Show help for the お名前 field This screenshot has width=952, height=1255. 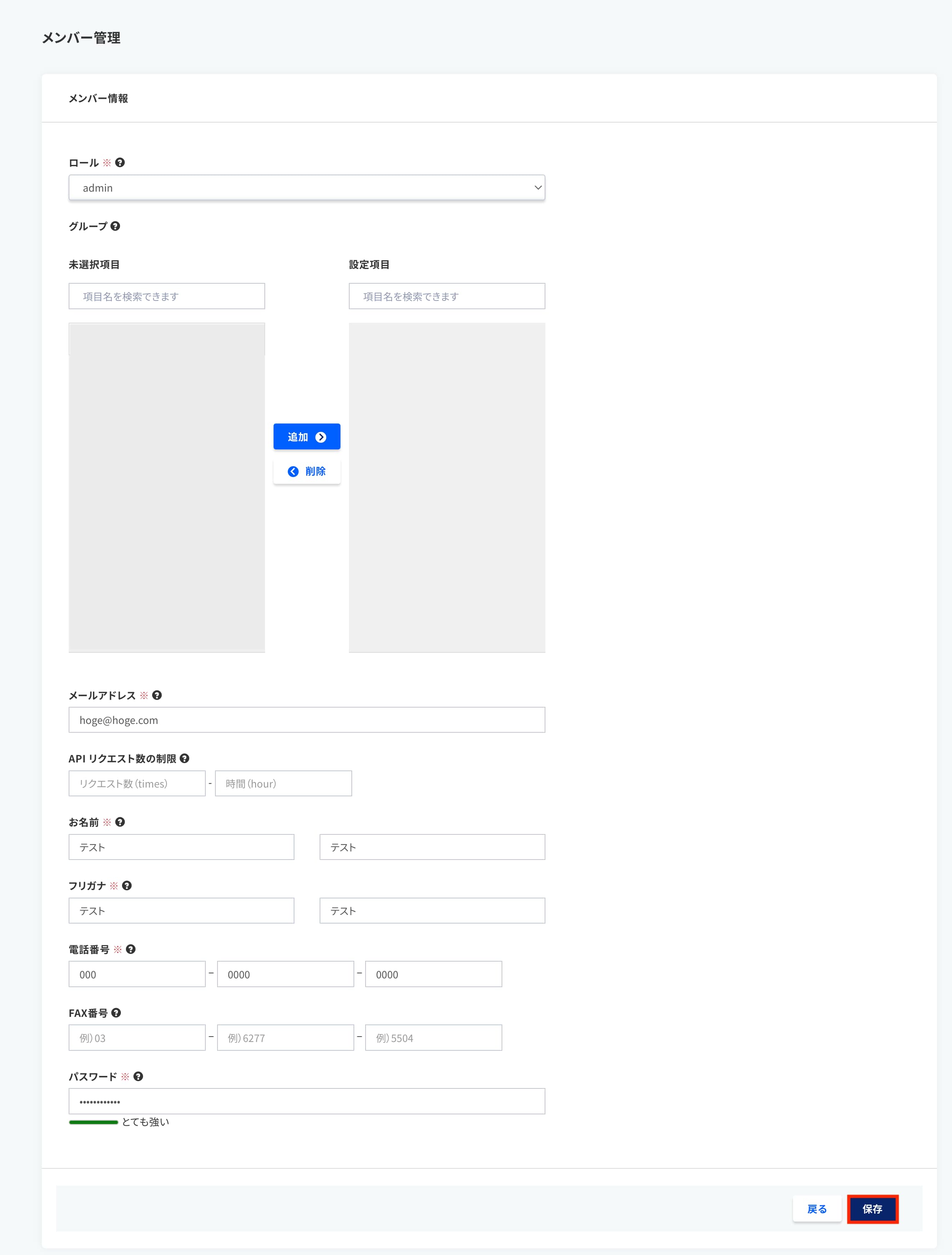pos(120,821)
